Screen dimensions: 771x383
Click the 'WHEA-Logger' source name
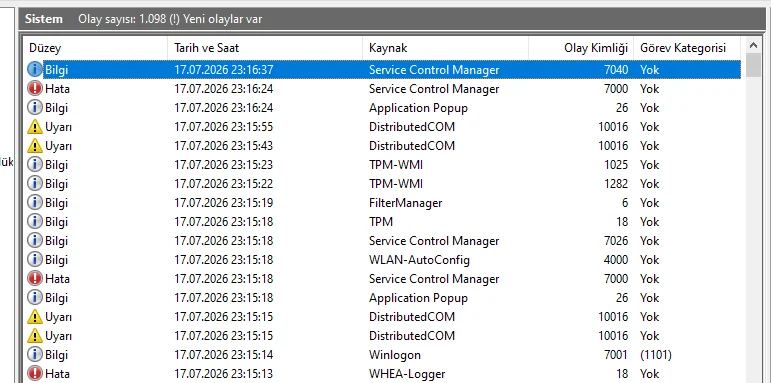407,374
